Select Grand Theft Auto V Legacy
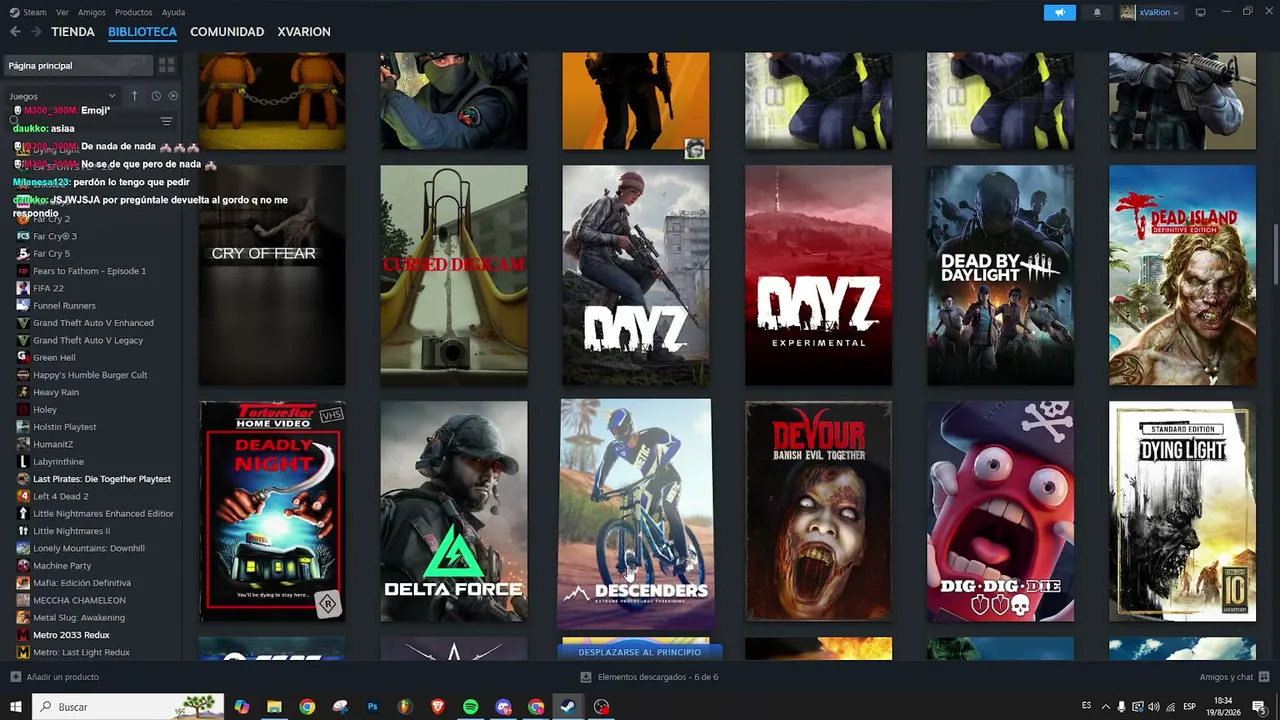The image size is (1280, 720). [x=88, y=340]
